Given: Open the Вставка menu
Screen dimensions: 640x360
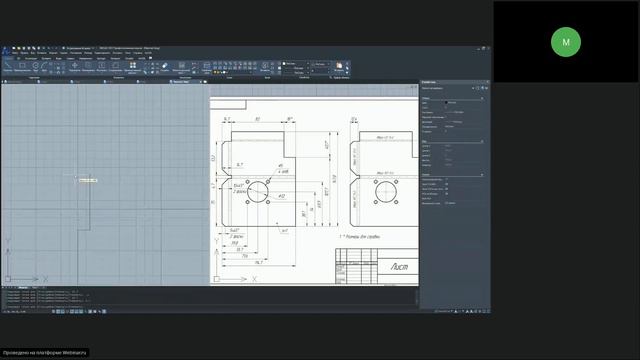Looking at the screenshot, I should tap(42, 53).
